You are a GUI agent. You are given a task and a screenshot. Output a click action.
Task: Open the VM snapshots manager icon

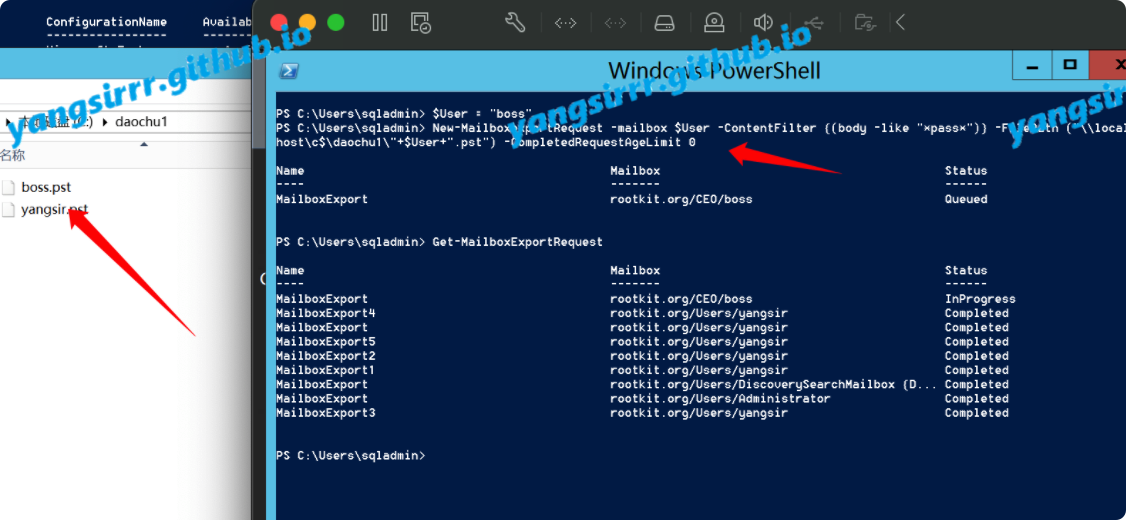tap(421, 23)
